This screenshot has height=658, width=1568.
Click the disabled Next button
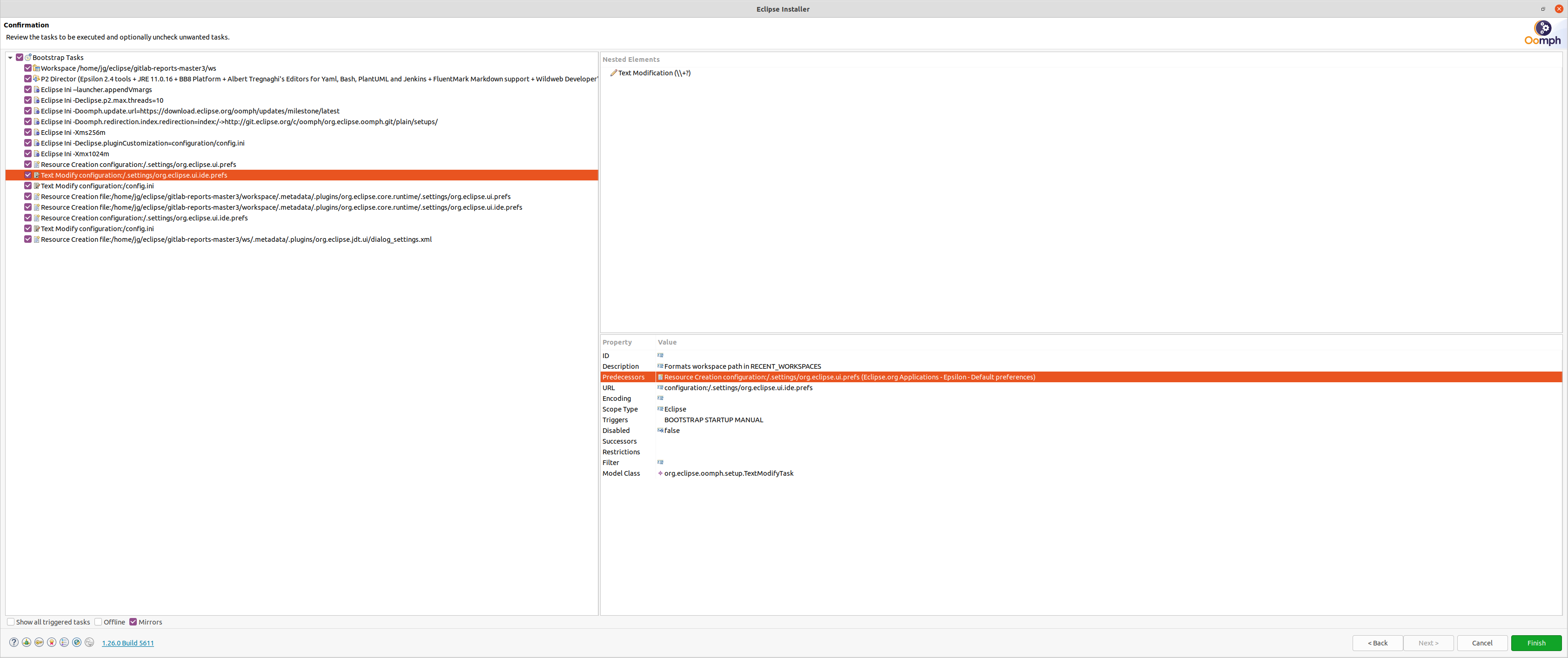pyautogui.click(x=1428, y=643)
